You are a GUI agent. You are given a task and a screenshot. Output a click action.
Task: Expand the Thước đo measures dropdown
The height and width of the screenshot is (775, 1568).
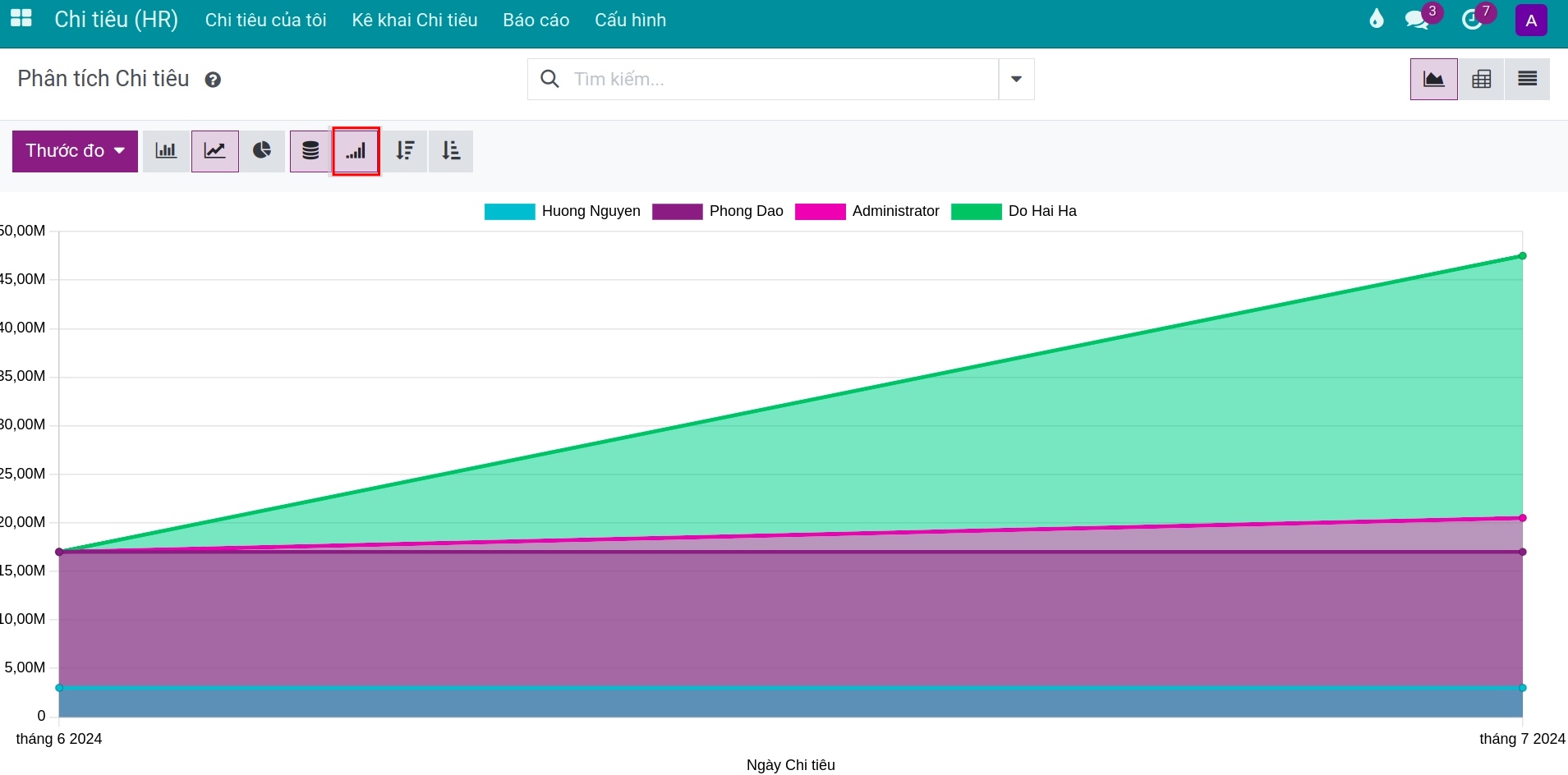(x=75, y=151)
